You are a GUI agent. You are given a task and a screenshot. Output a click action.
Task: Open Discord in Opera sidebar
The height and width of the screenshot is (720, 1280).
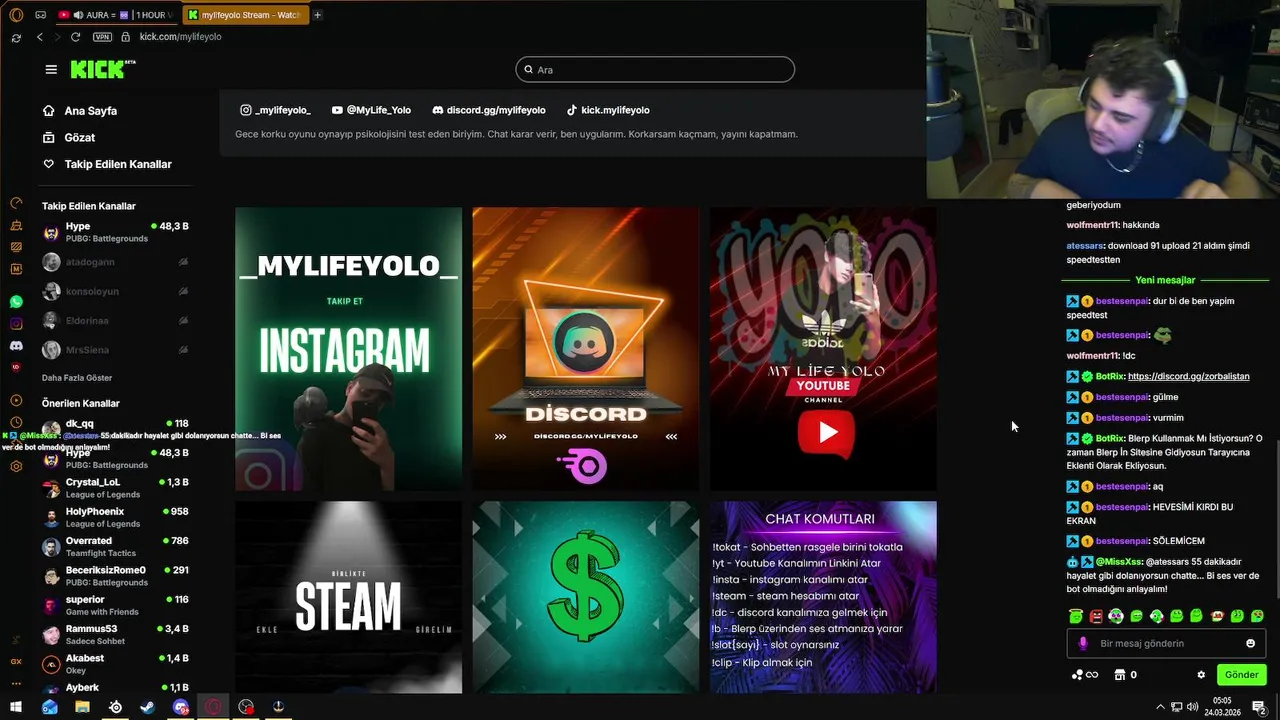16,345
